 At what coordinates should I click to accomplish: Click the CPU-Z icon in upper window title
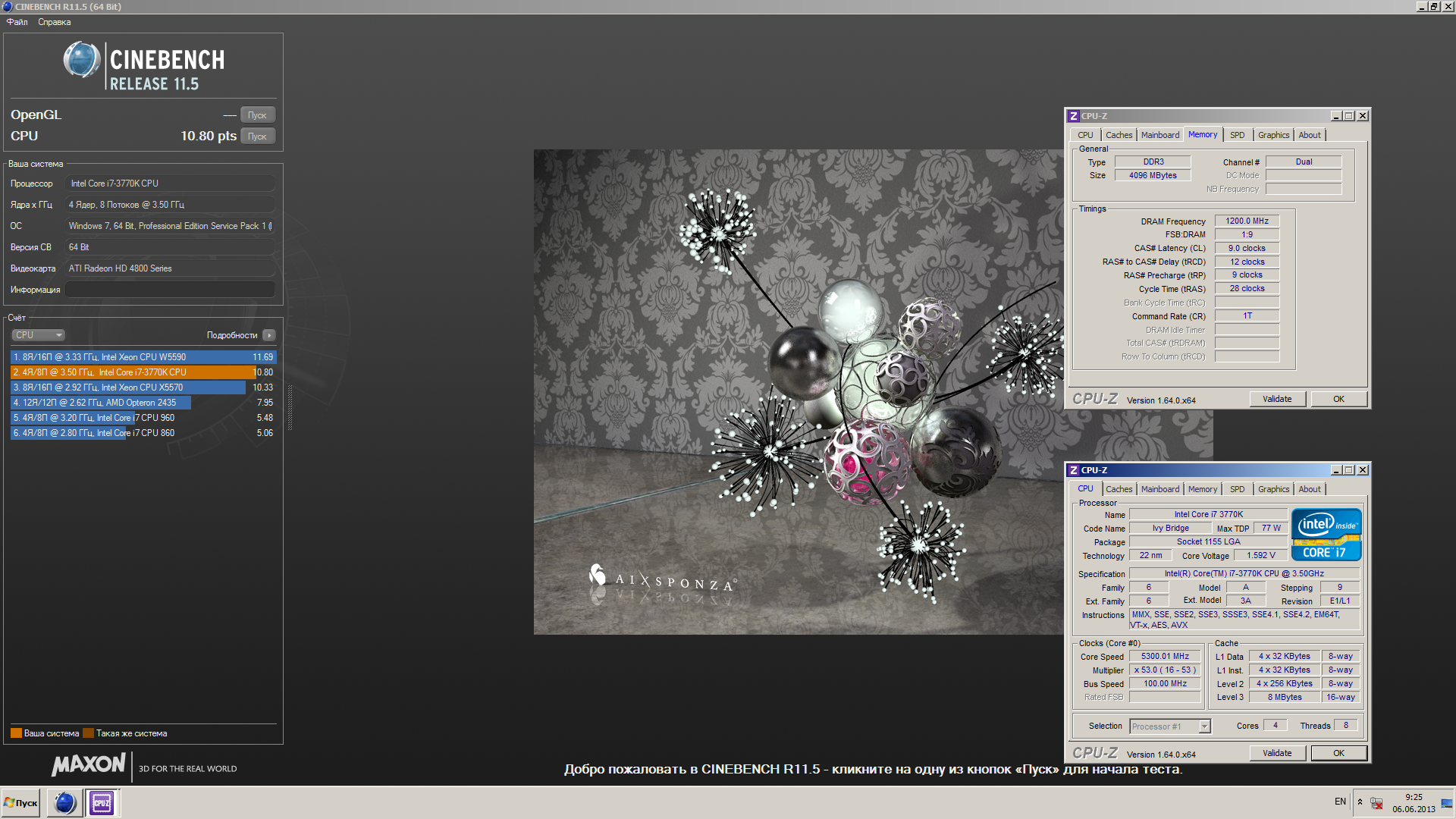click(1073, 116)
